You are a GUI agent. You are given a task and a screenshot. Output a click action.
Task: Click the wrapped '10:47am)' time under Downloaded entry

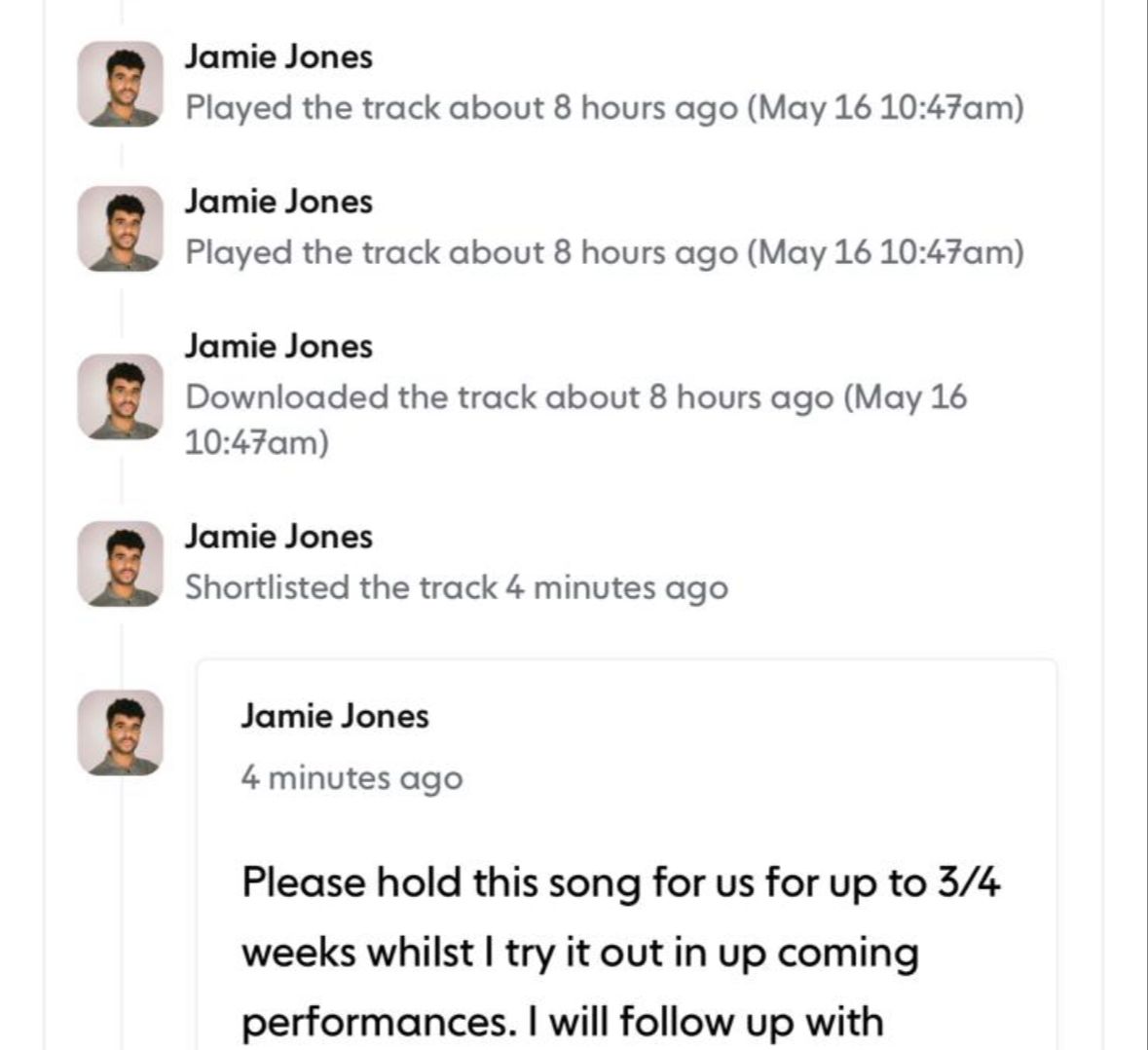[257, 442]
